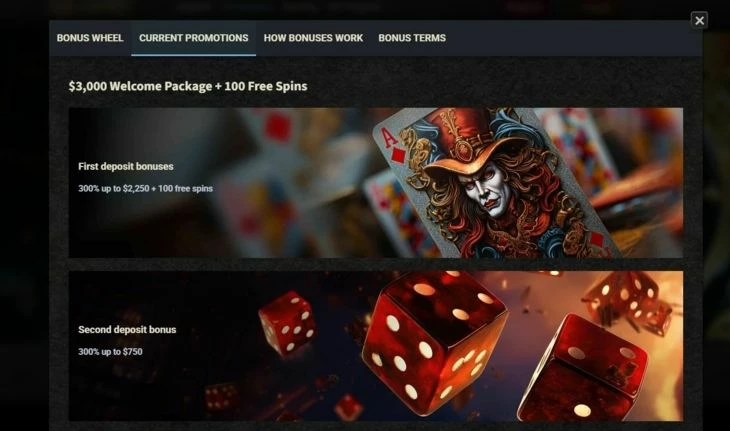Click the small red die beside the second deposit text
Viewport: 730px width, 431px height.
click(287, 323)
